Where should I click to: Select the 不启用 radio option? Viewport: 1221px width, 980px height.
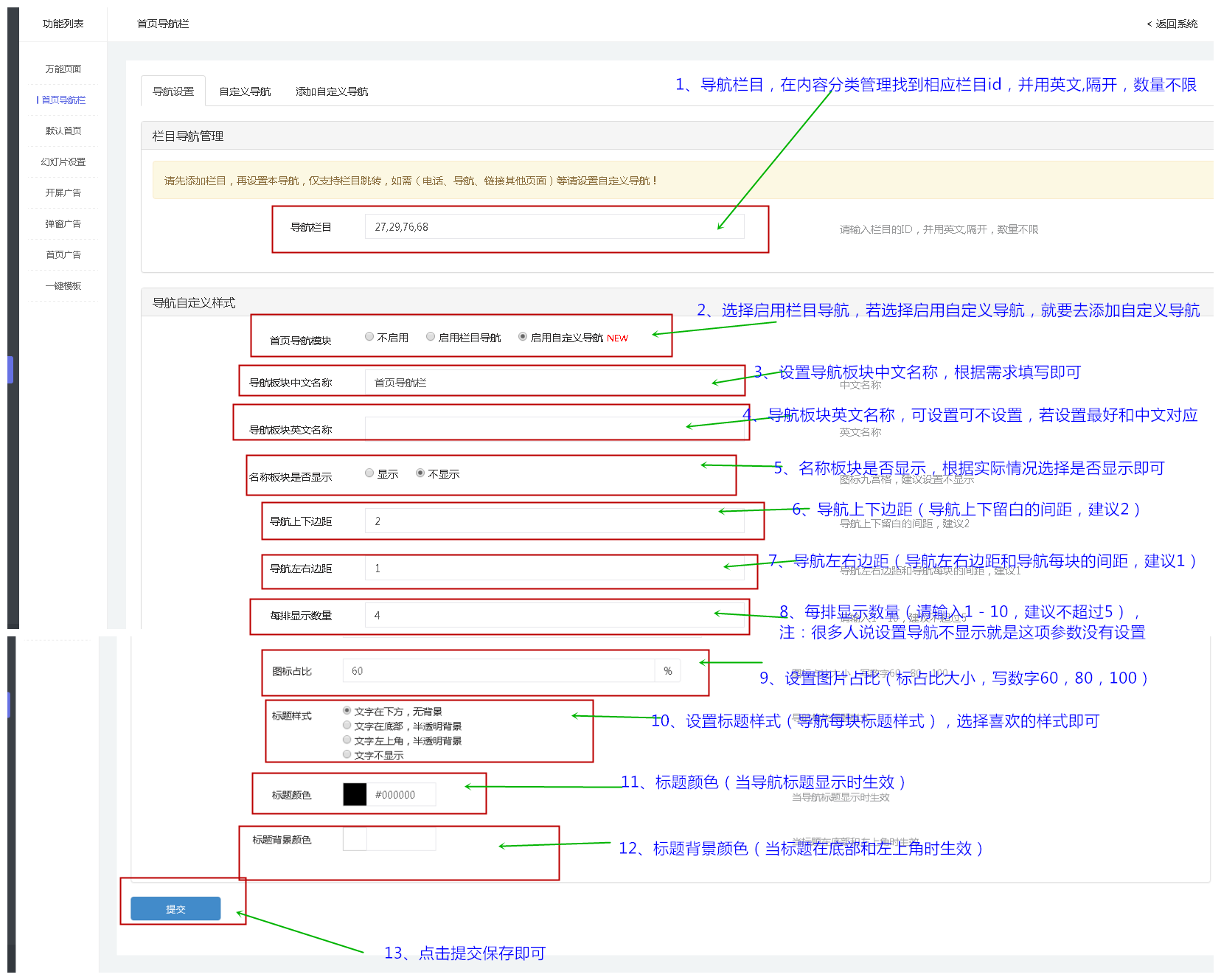pyautogui.click(x=369, y=337)
